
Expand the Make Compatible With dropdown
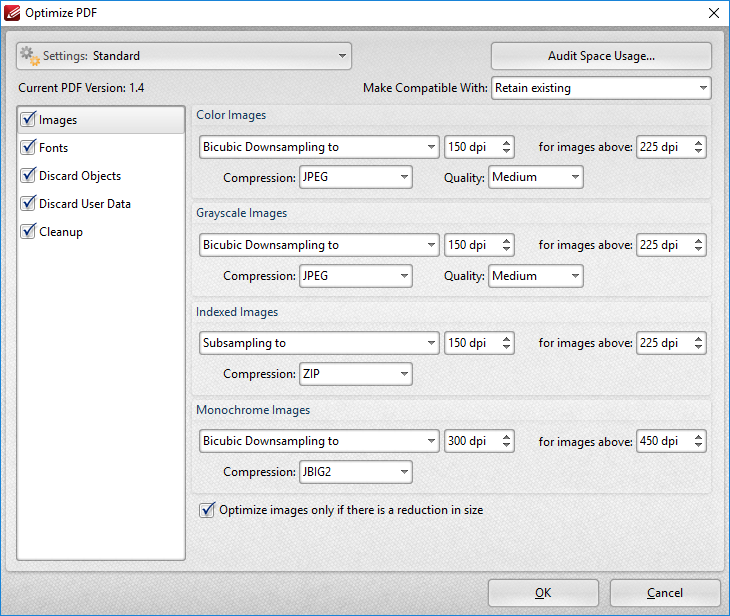tap(601, 88)
